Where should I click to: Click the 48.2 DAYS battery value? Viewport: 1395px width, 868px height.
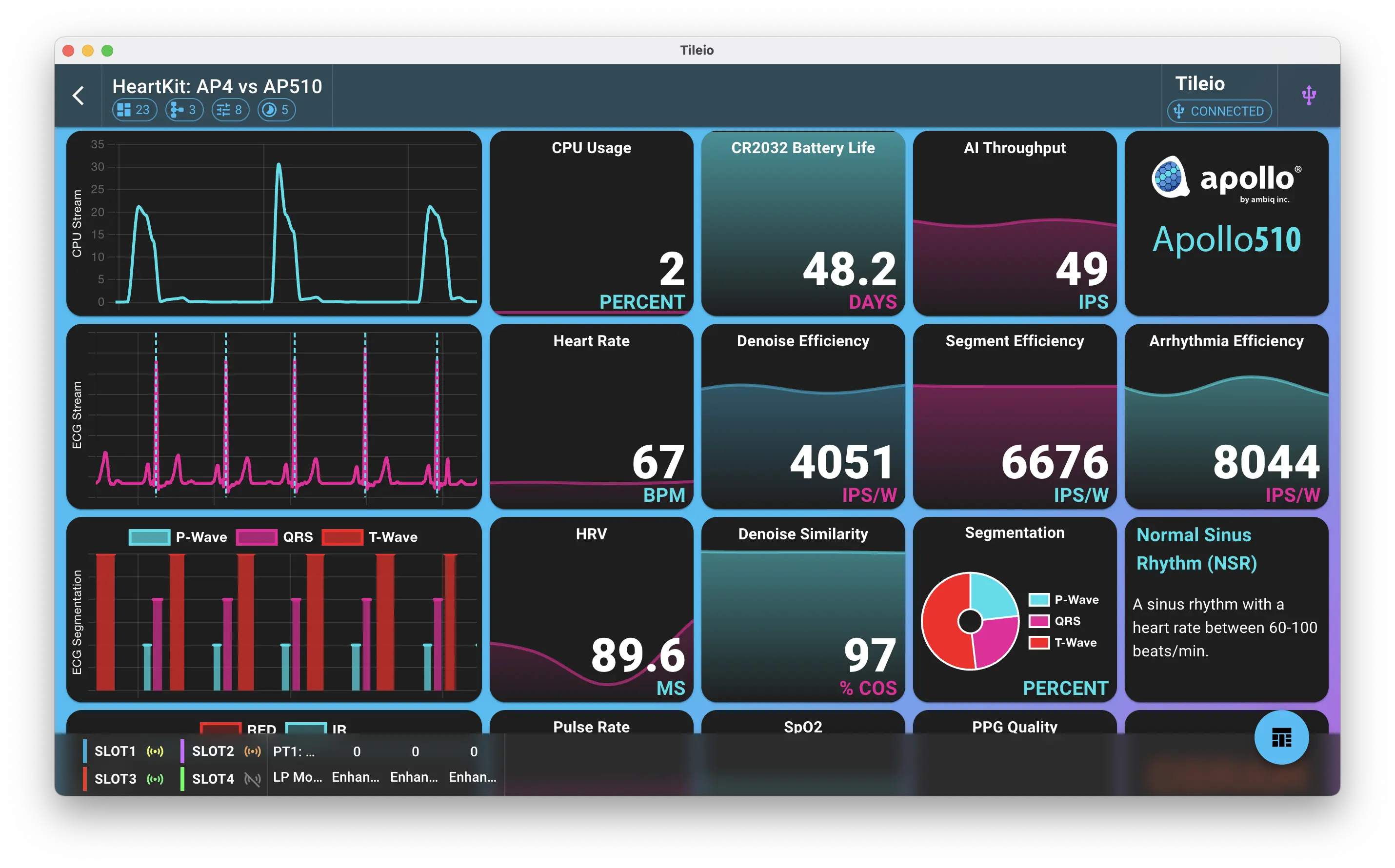(850, 280)
